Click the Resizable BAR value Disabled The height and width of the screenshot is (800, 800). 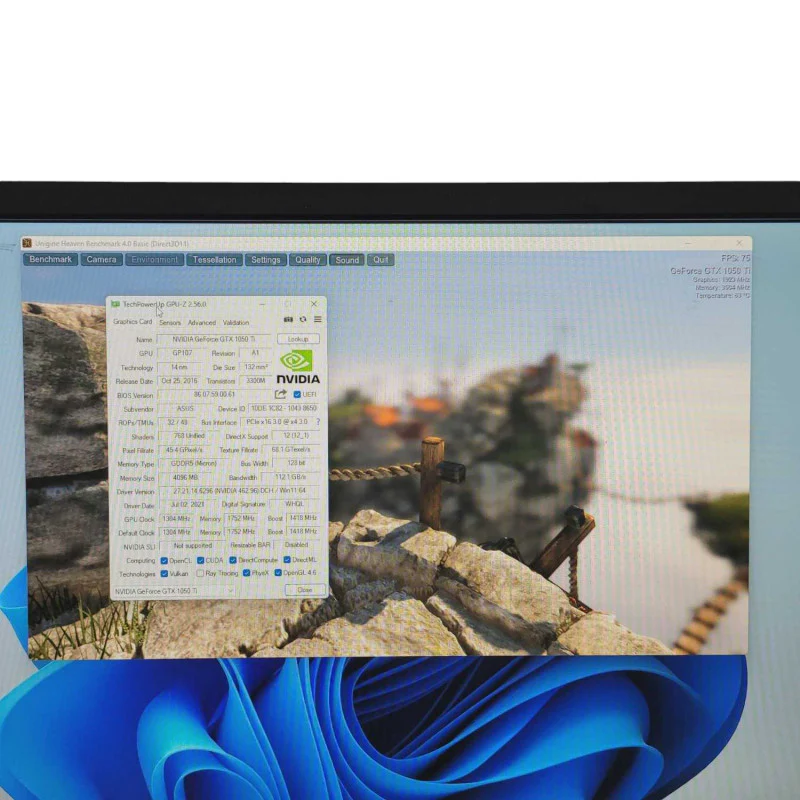(x=296, y=545)
